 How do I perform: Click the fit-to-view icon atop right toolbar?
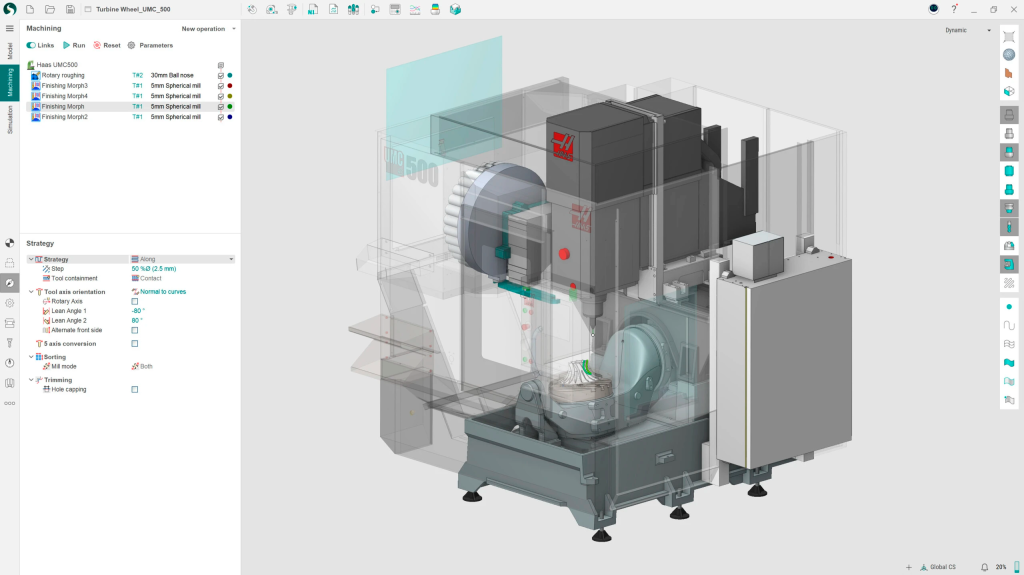pyautogui.click(x=1009, y=37)
